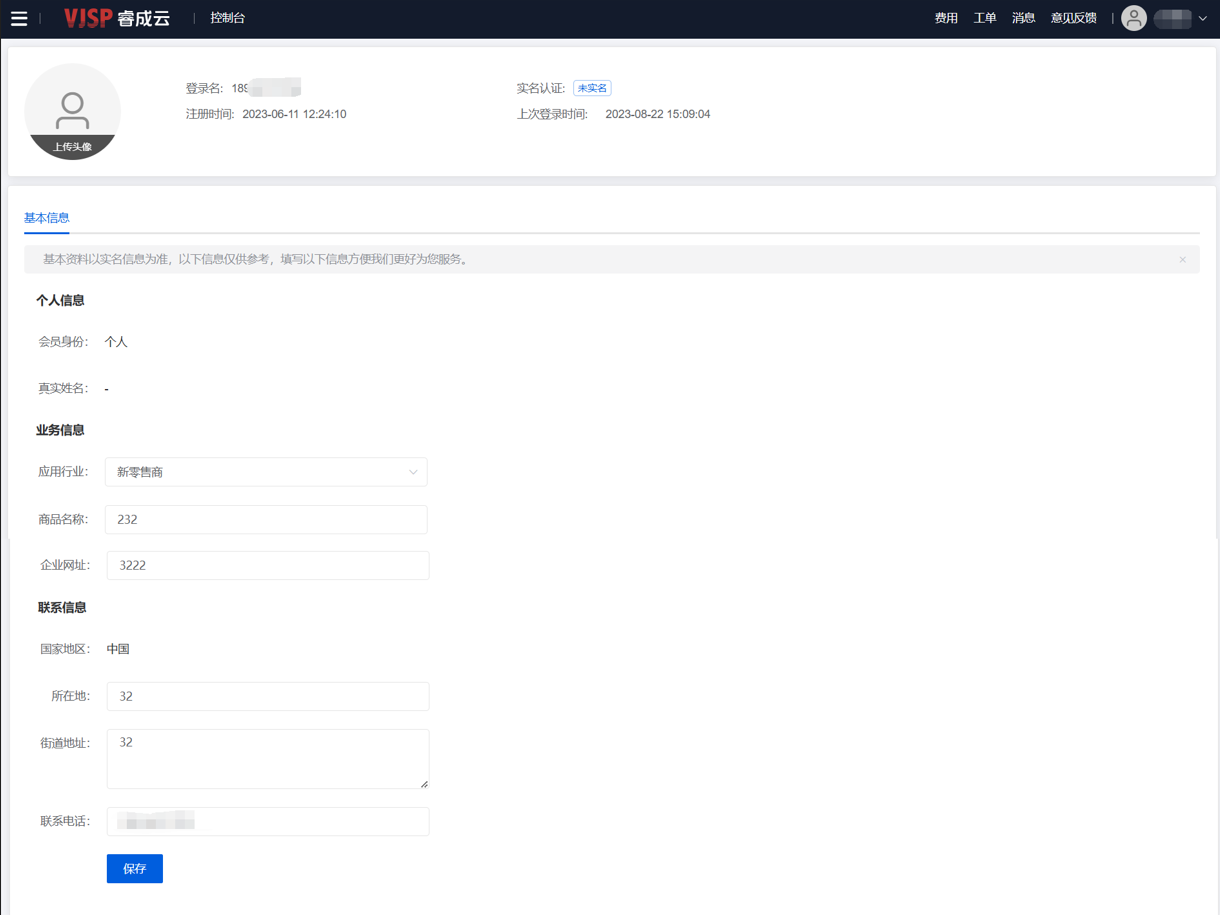The width and height of the screenshot is (1220, 915).
Task: Open the hamburger menu icon
Action: 19,18
